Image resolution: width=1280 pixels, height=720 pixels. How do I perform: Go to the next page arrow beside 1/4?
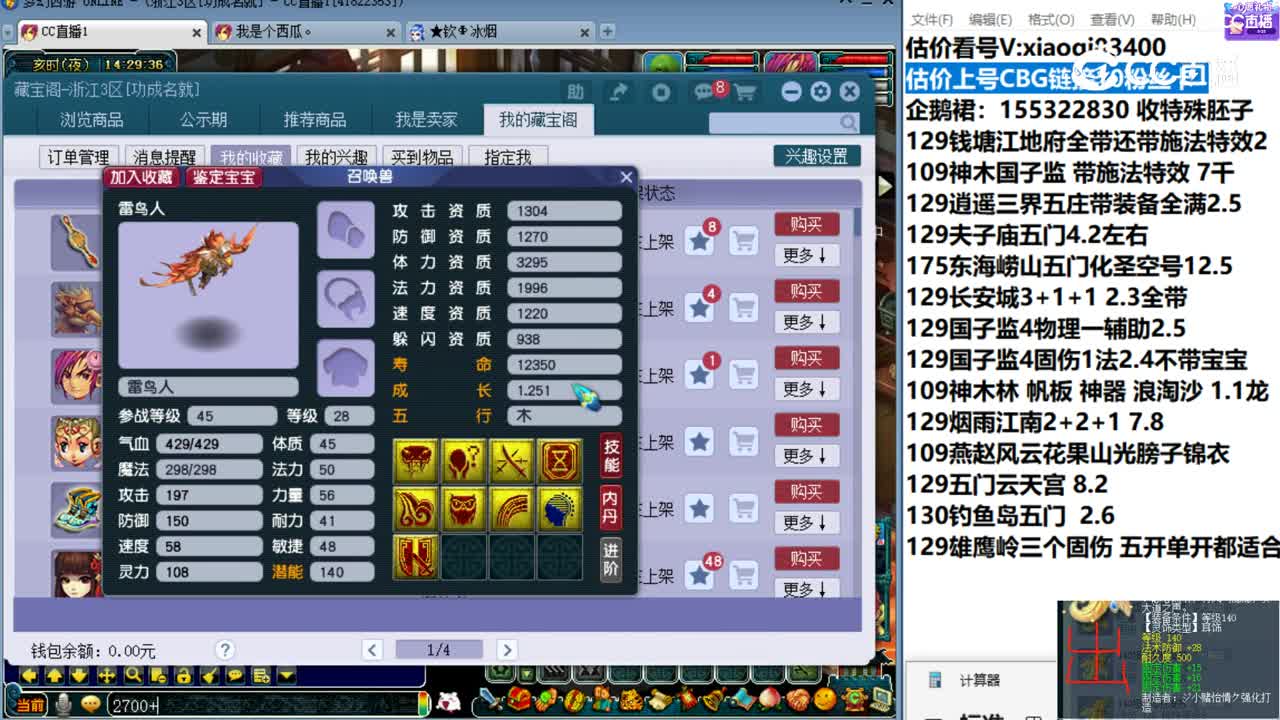pos(507,650)
